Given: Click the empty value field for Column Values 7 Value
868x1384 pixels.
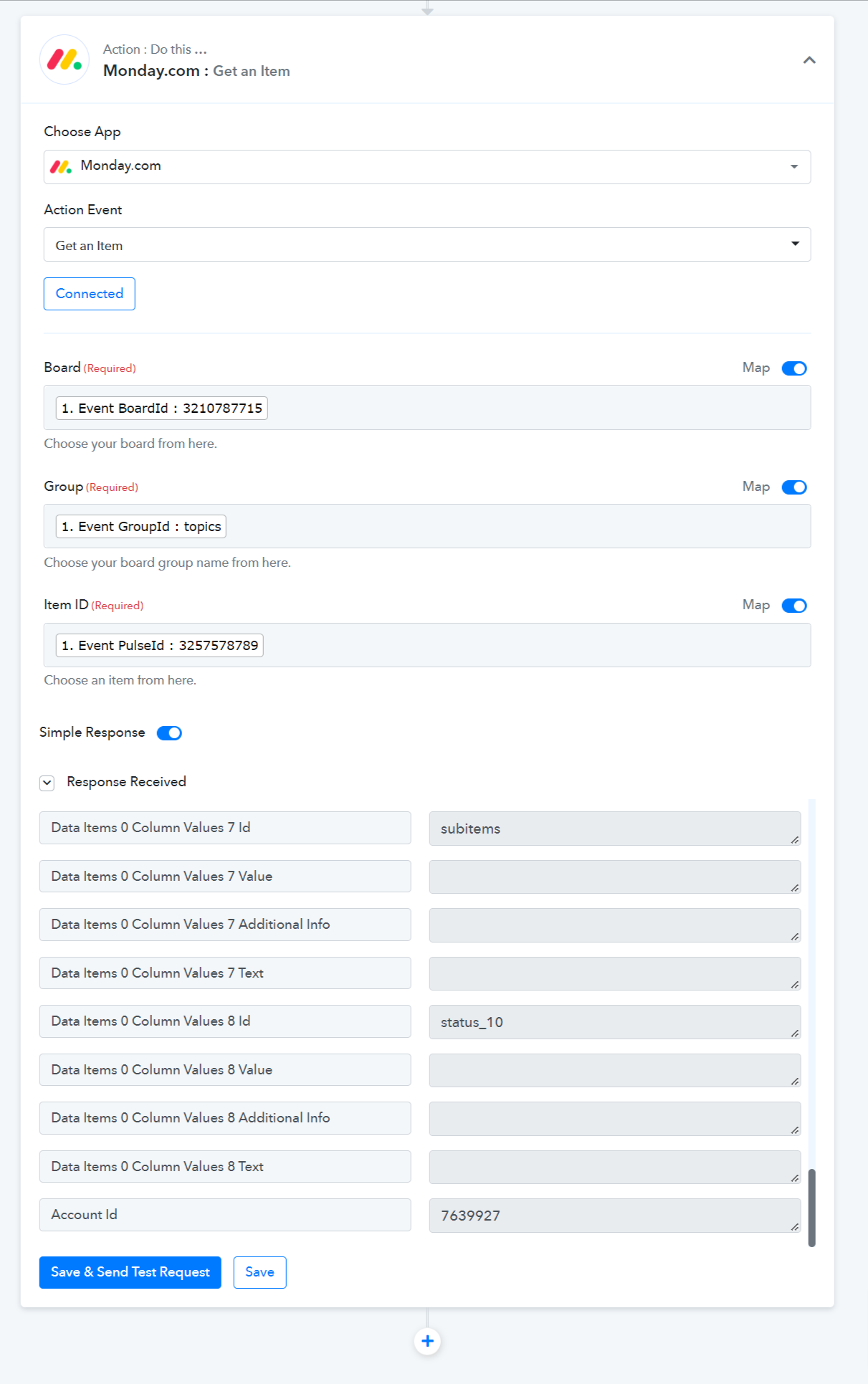Looking at the screenshot, I should pyautogui.click(x=615, y=877).
